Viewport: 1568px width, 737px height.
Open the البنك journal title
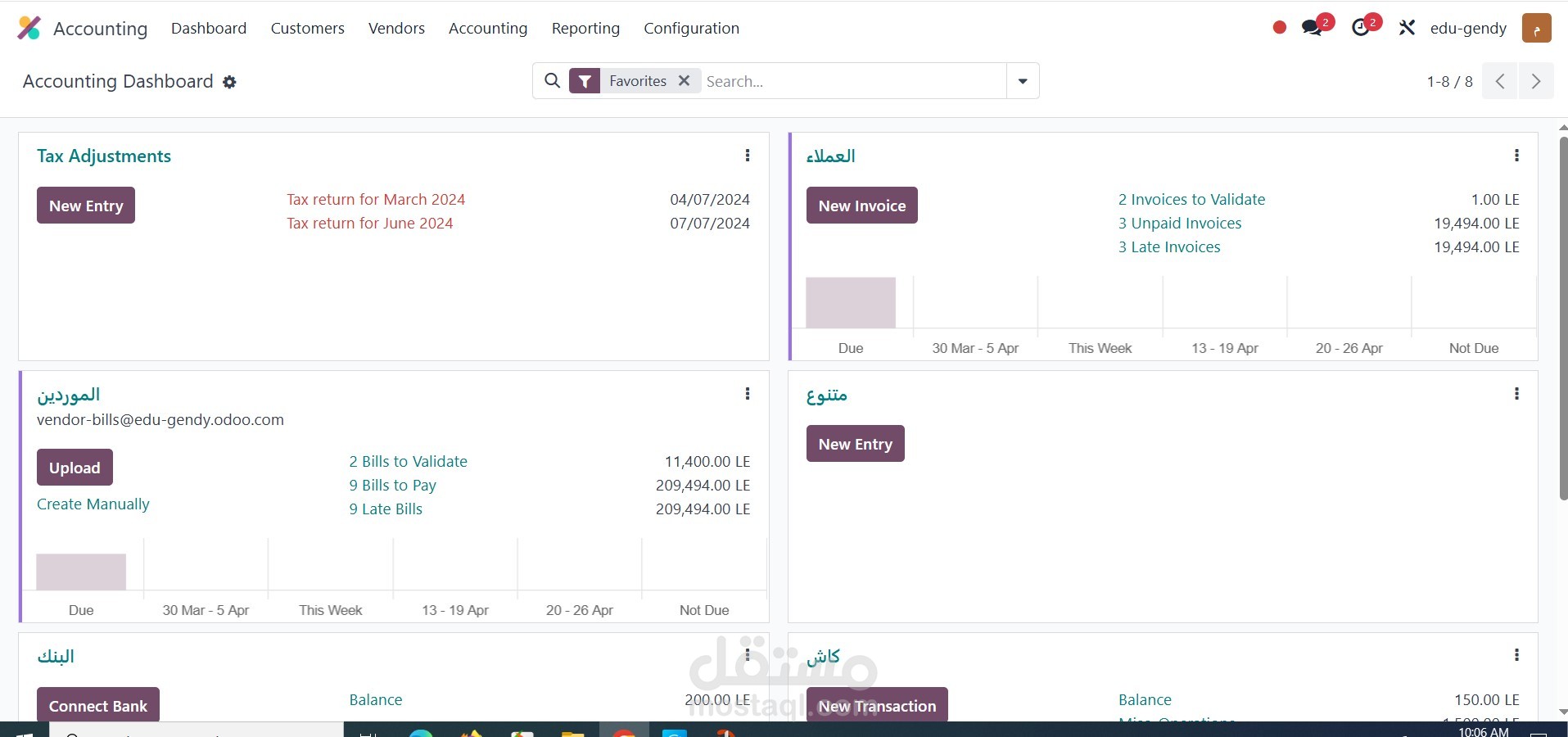pos(56,655)
